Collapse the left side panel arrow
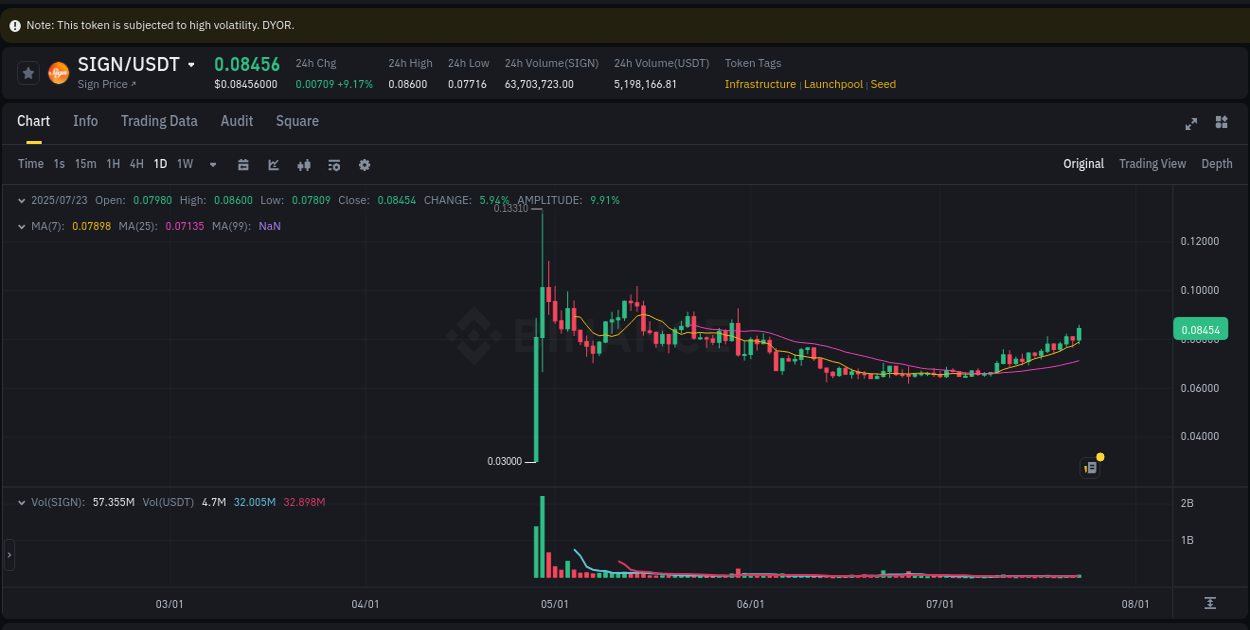This screenshot has width=1250, height=630. 8,555
